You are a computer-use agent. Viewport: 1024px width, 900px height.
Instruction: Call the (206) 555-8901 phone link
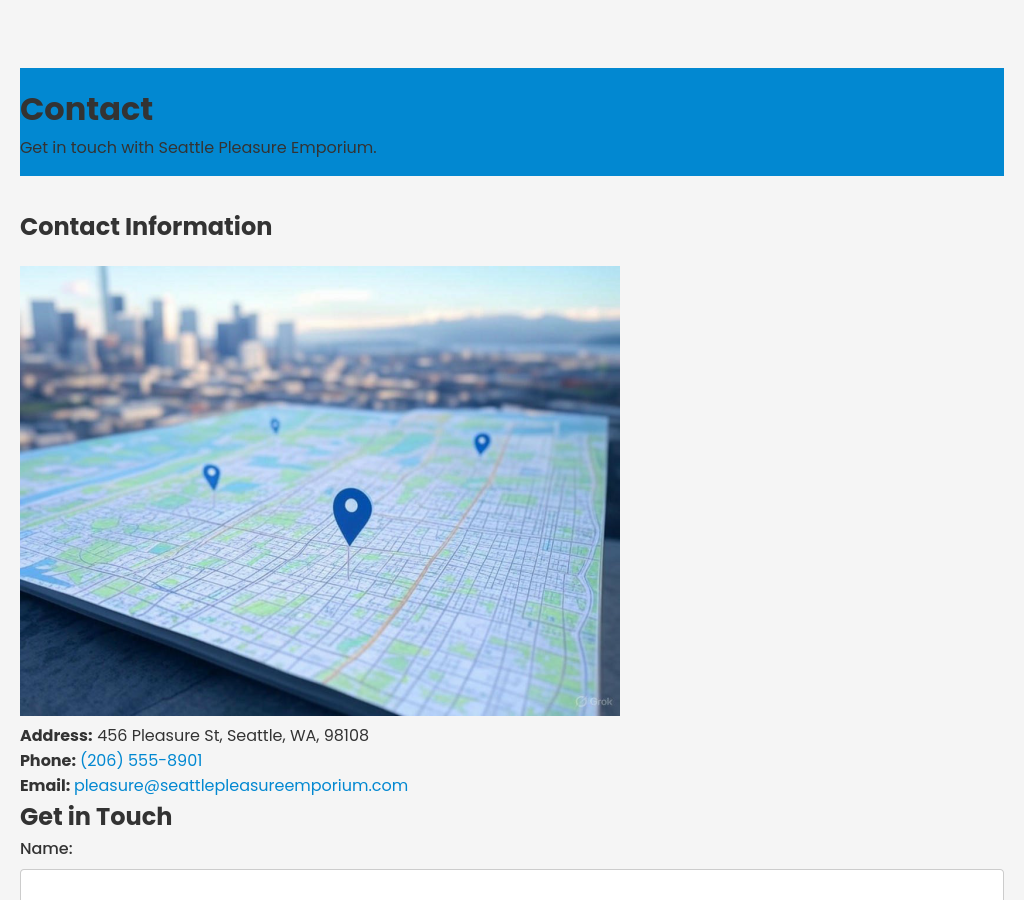(x=141, y=760)
